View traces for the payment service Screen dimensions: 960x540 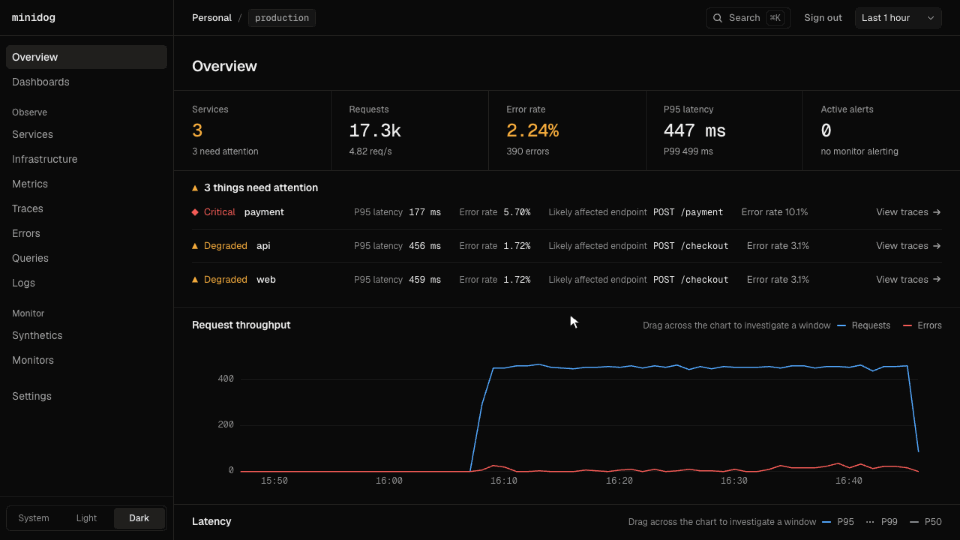coord(908,212)
